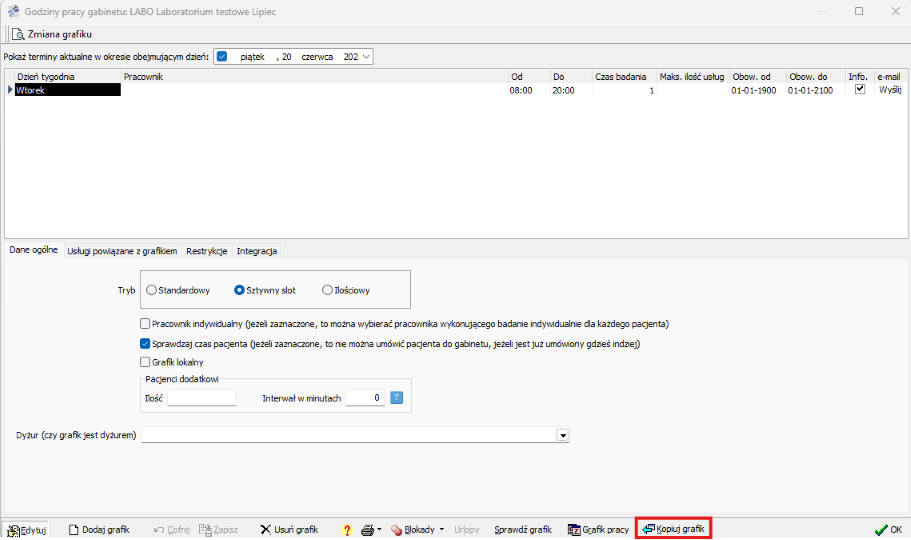Viewport: 911px width, 540px height.
Task: Click the Dodaj grafik page icon
Action: point(73,530)
